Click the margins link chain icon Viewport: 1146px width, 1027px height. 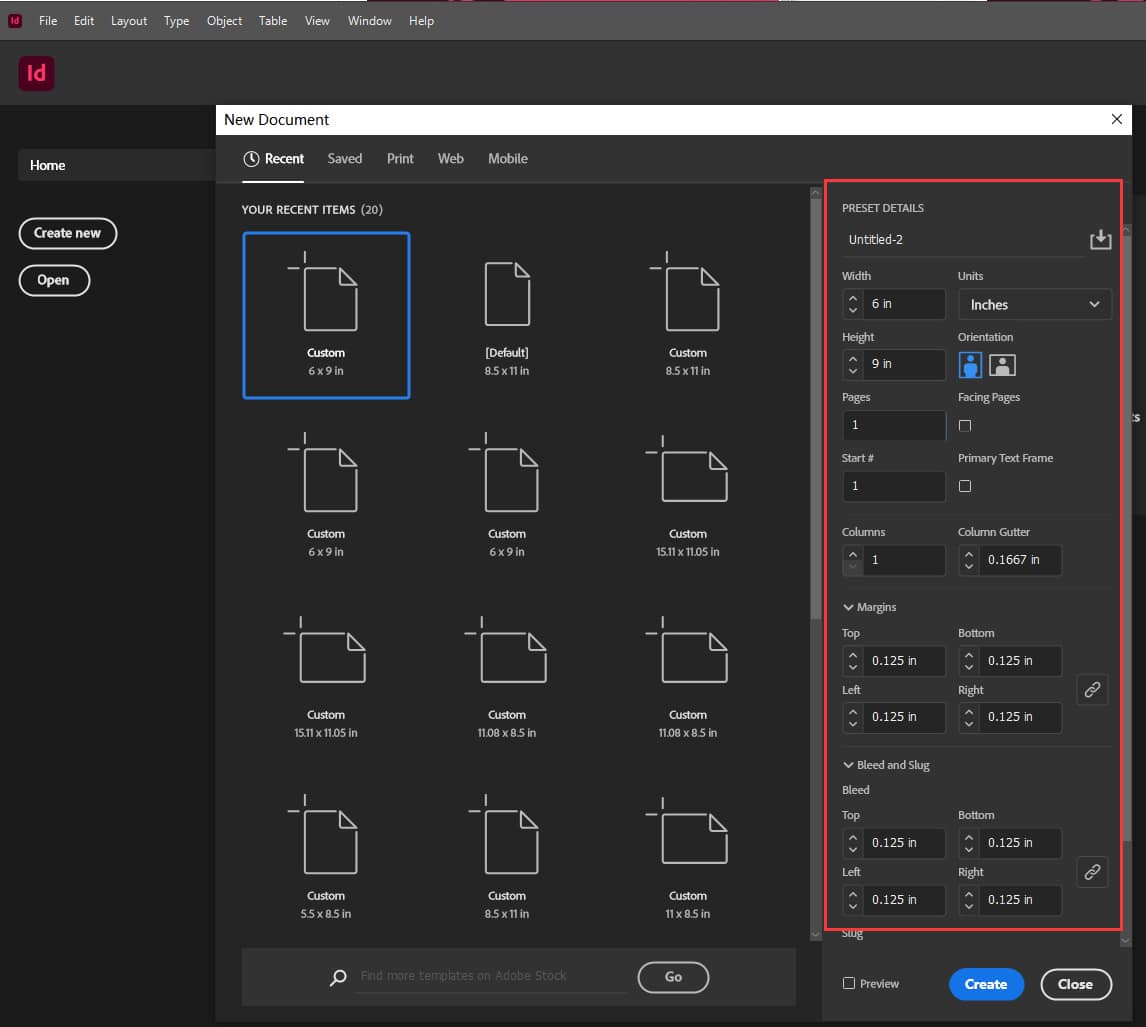(1092, 689)
